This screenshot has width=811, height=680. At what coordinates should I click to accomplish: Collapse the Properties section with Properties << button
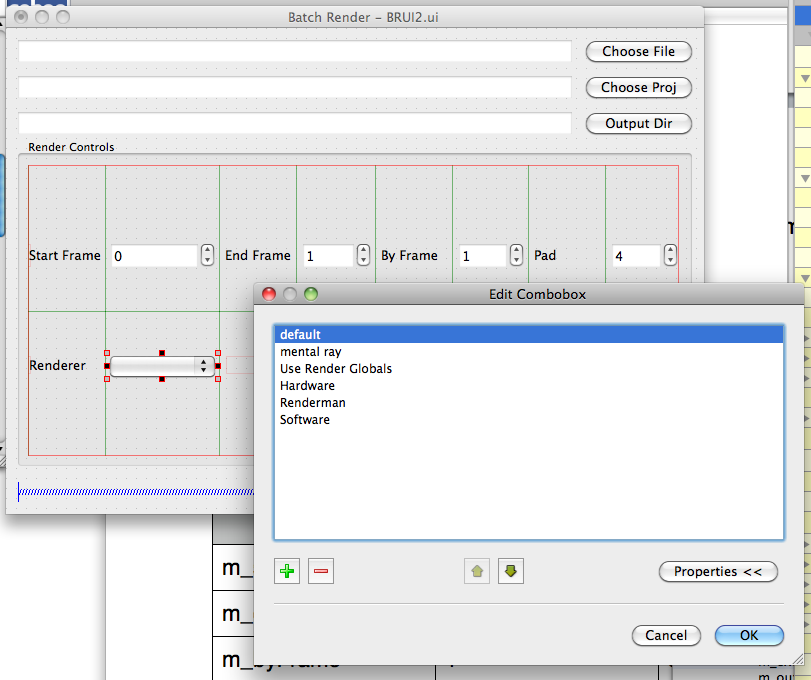tap(718, 571)
